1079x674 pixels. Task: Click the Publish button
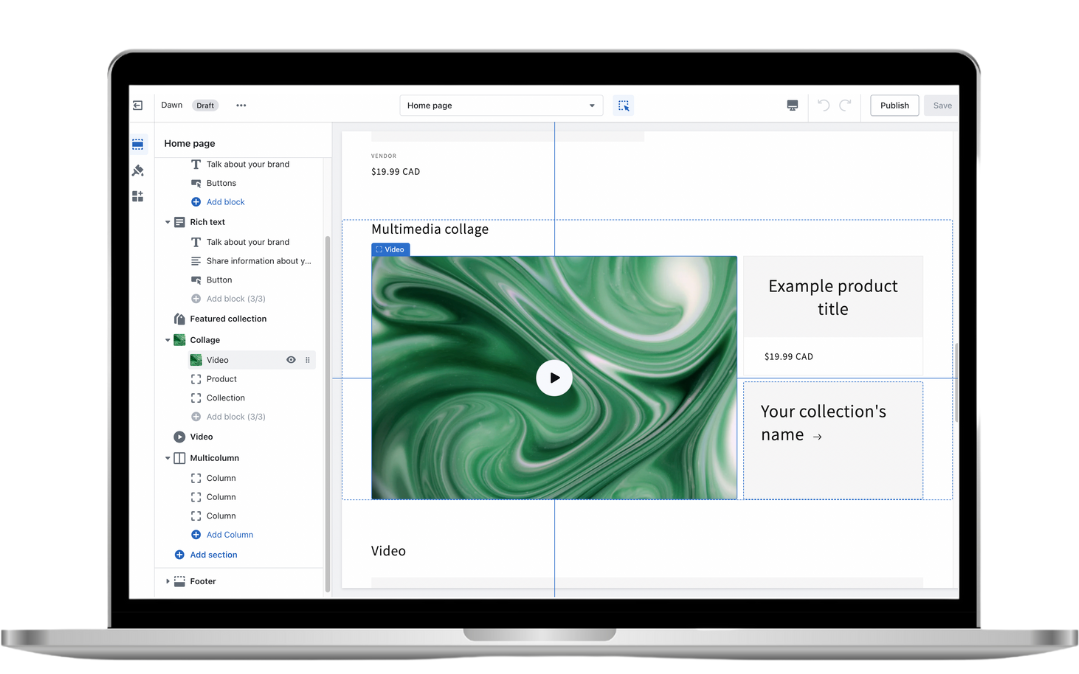point(894,105)
